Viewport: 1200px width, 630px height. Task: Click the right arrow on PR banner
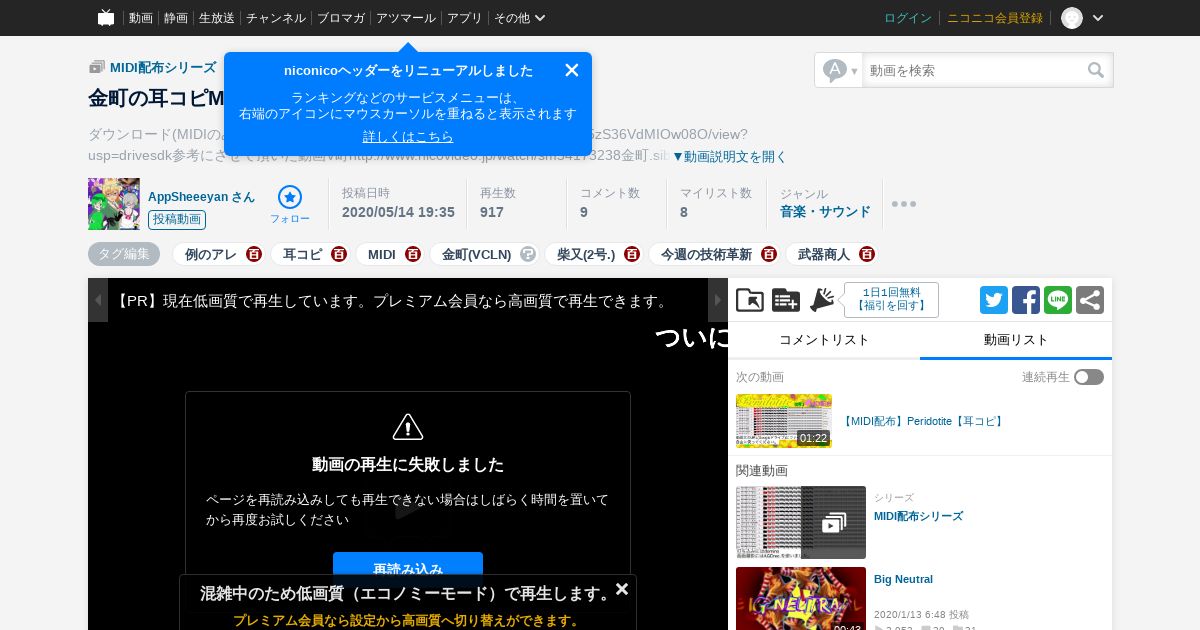click(x=718, y=300)
